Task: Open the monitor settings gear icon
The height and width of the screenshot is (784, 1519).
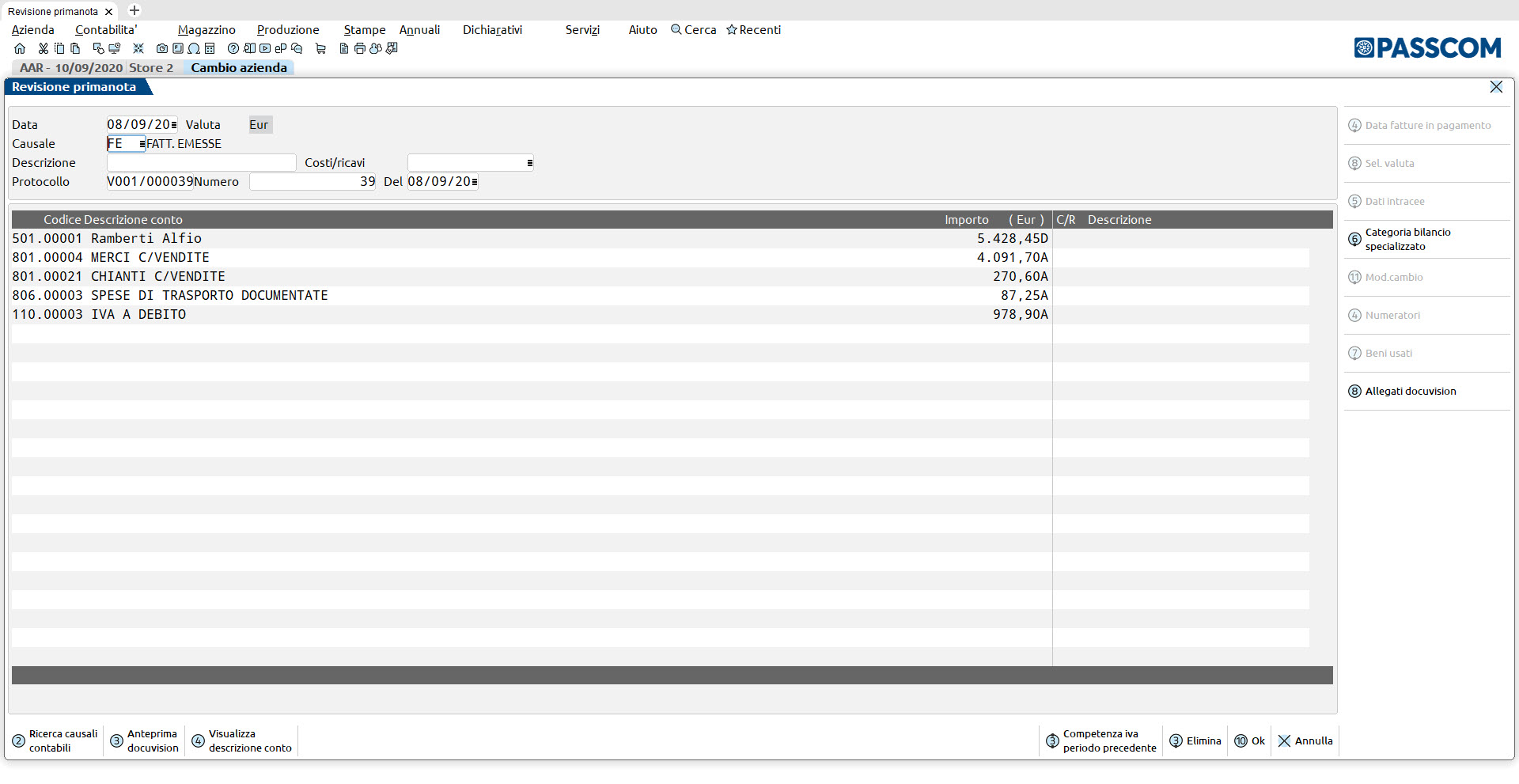Action: coord(115,48)
